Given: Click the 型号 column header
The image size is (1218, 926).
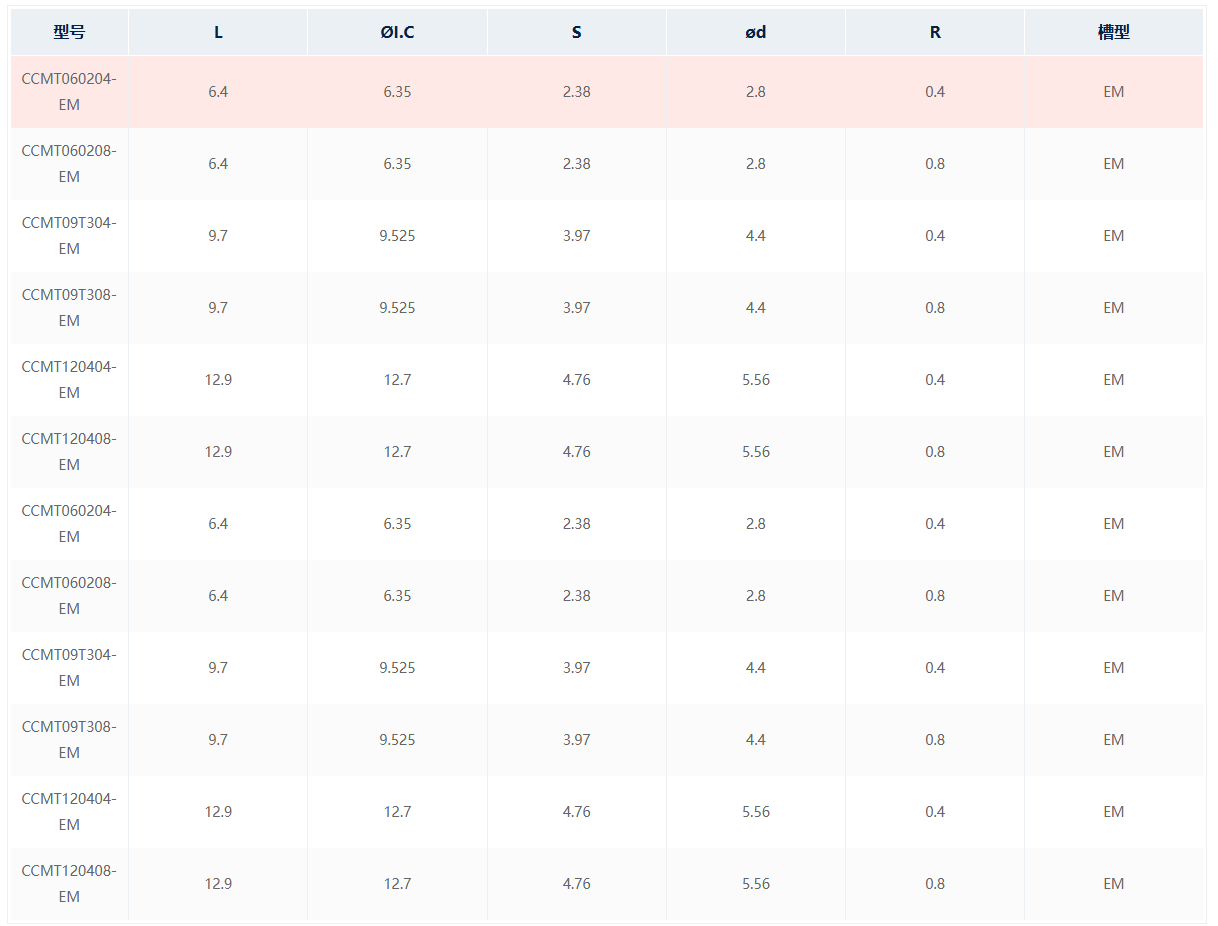Looking at the screenshot, I should pyautogui.click(x=69, y=32).
